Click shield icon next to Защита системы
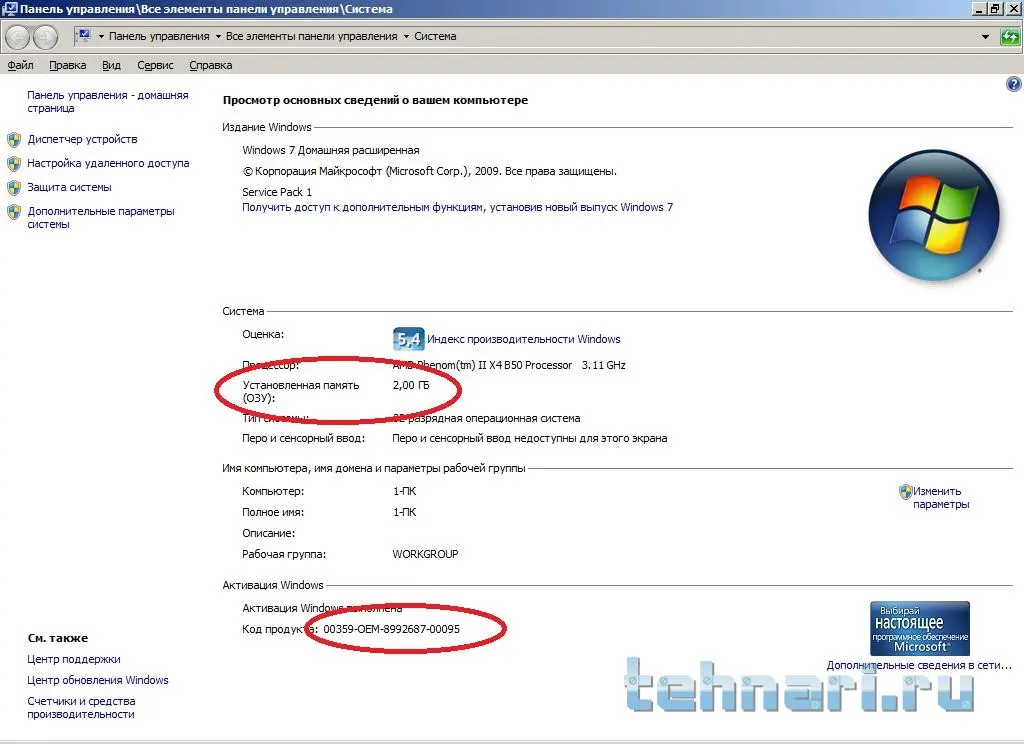The image size is (1024, 744). tap(14, 187)
